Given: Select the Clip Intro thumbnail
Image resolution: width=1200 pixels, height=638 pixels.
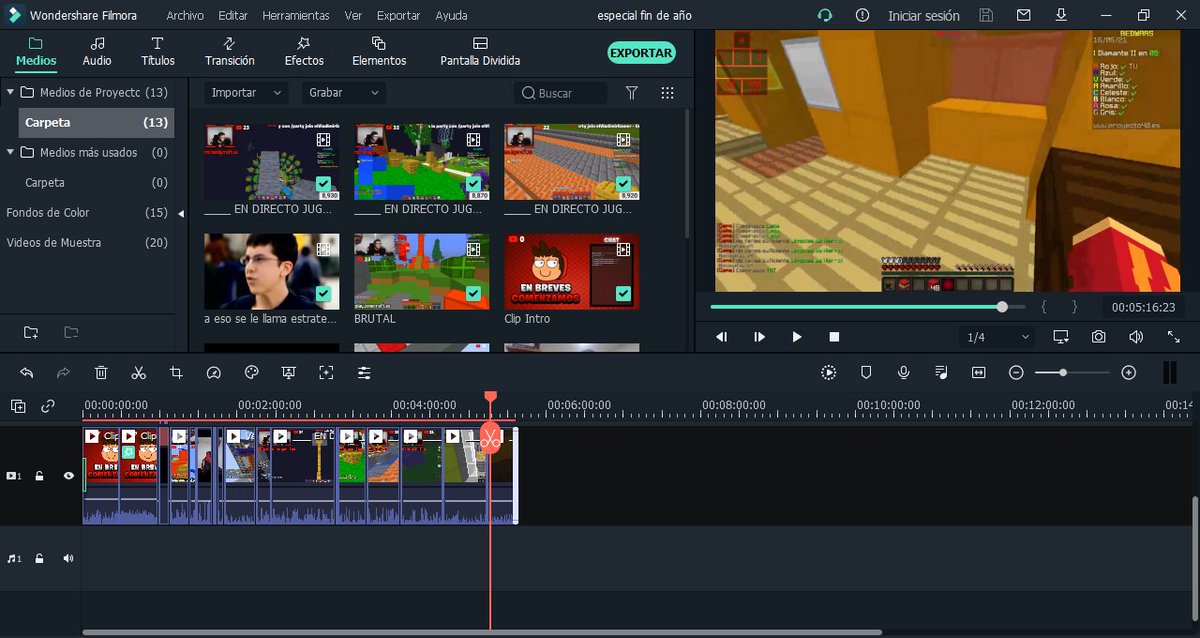Looking at the screenshot, I should 572,271.
